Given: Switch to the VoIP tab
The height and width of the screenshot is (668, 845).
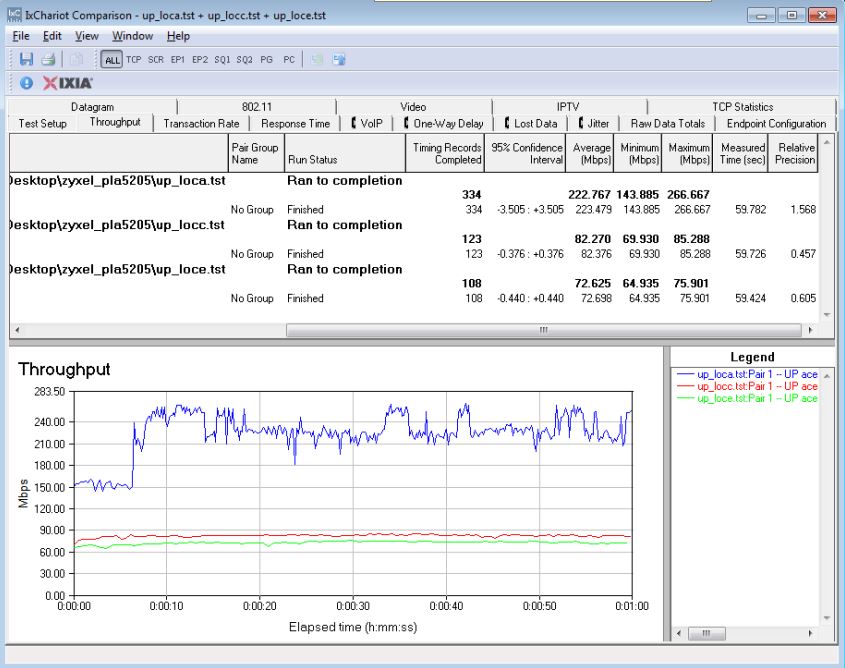Looking at the screenshot, I should (x=367, y=123).
